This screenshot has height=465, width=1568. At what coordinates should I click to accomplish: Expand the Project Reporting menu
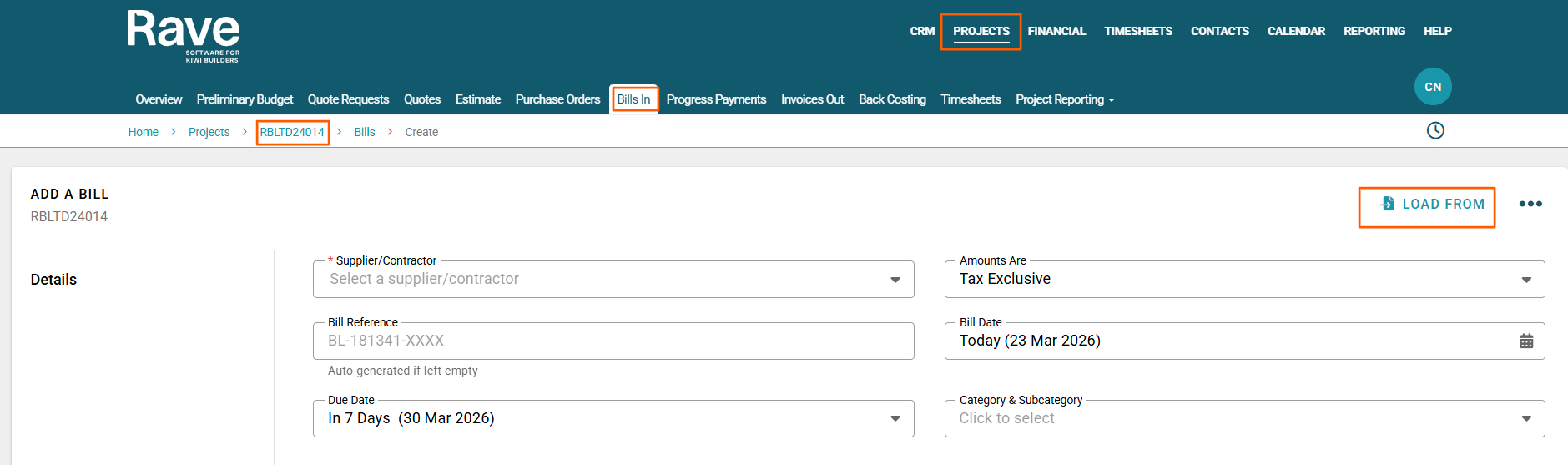[1065, 99]
